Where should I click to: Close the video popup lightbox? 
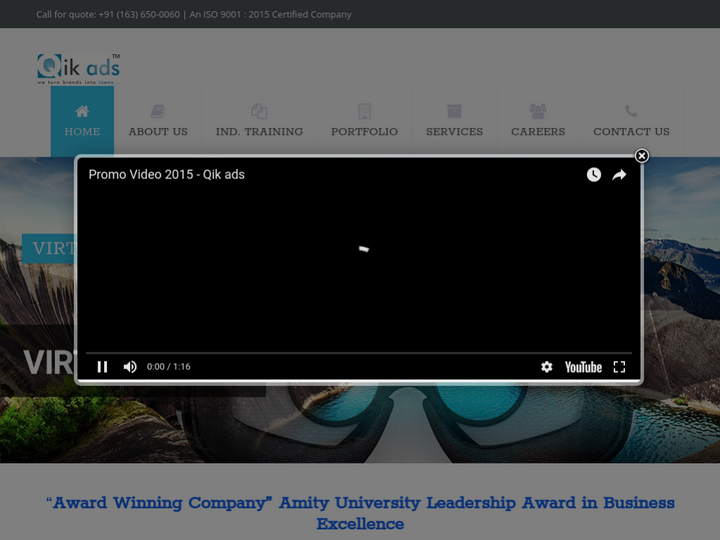tap(642, 156)
